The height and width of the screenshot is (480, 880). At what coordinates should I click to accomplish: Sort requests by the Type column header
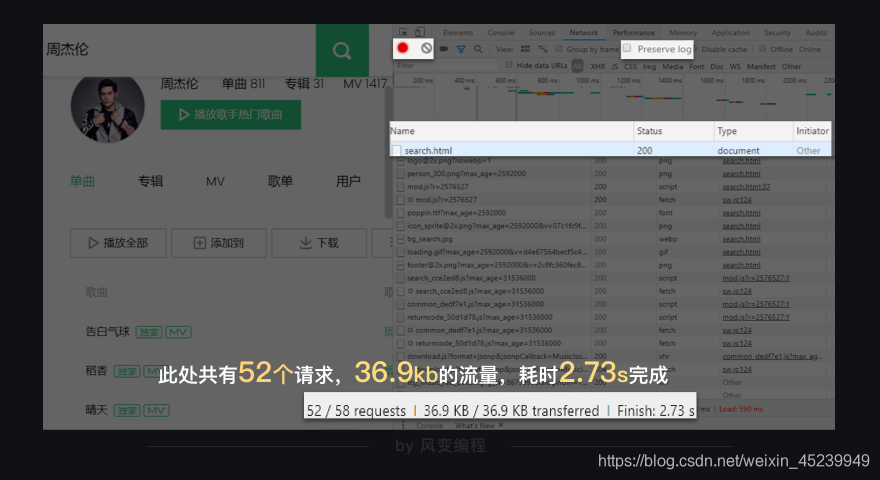click(754, 131)
